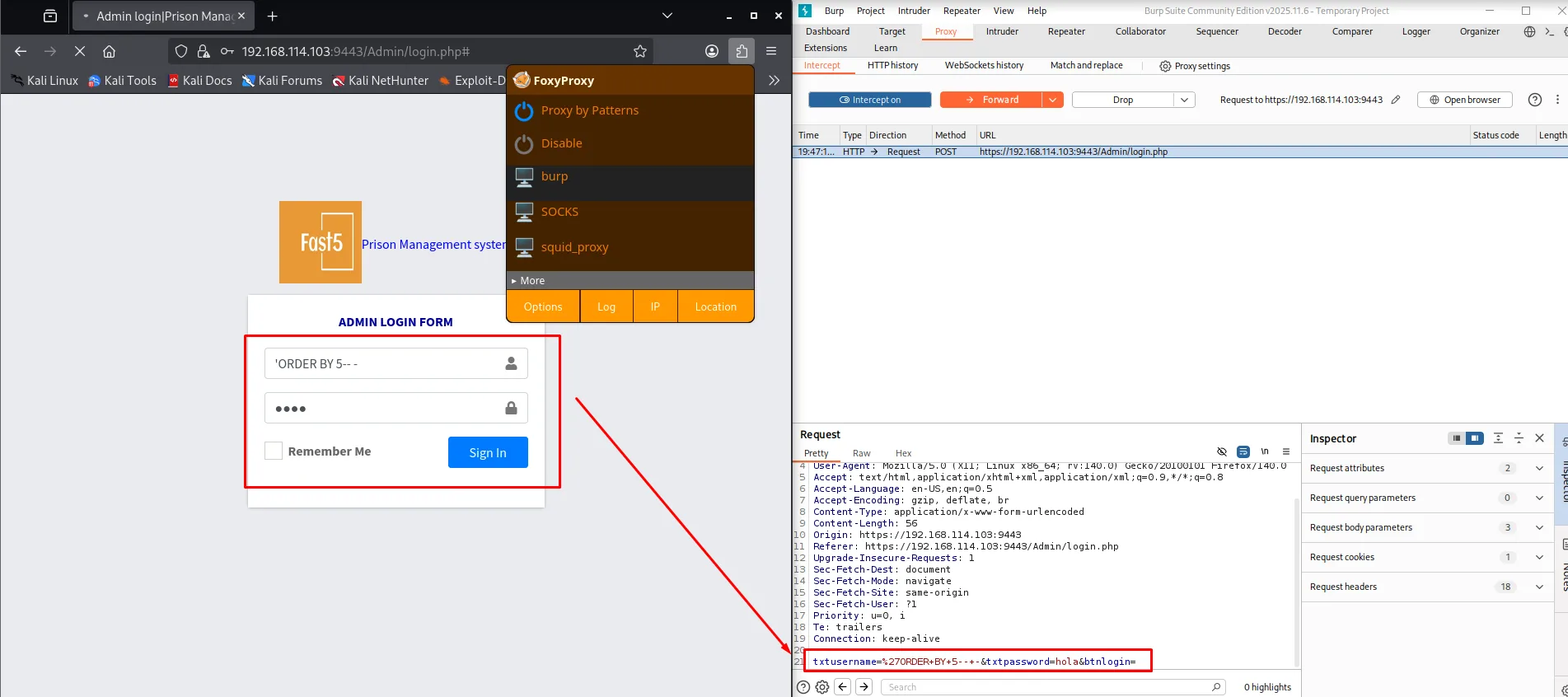The width and height of the screenshot is (1568, 697).
Task: Open Intruder menu in menu bar
Action: (914, 11)
